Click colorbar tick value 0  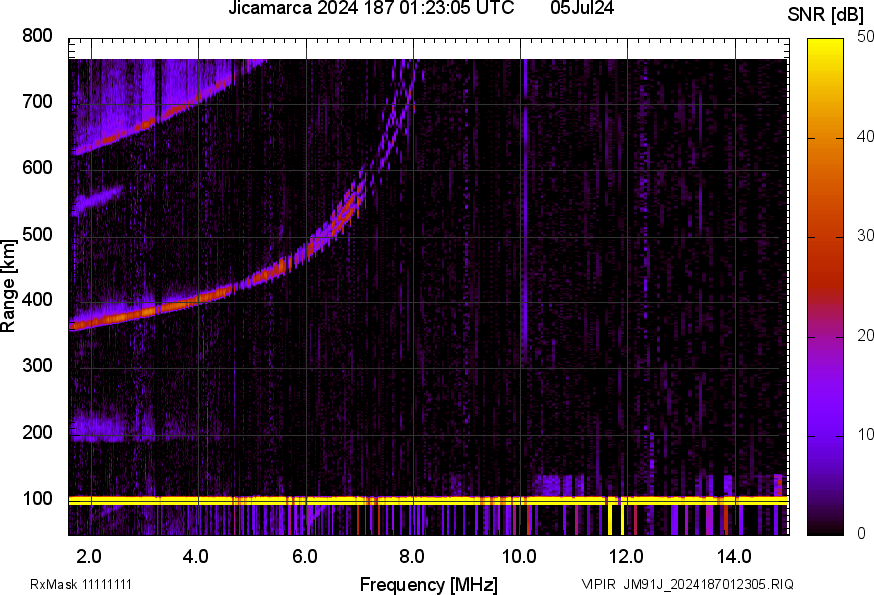[x=861, y=534]
